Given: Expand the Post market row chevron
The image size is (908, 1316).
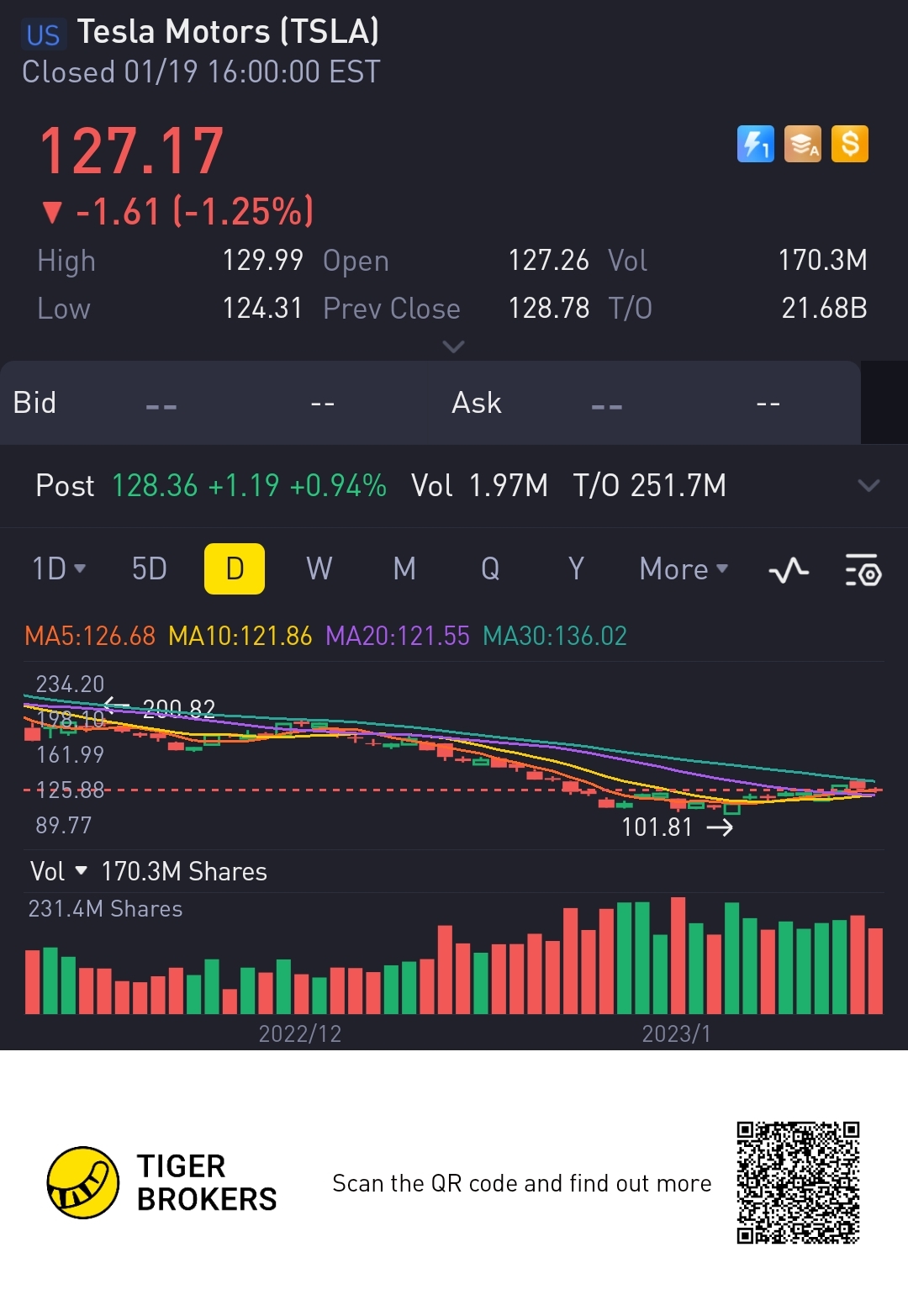Looking at the screenshot, I should click(868, 485).
